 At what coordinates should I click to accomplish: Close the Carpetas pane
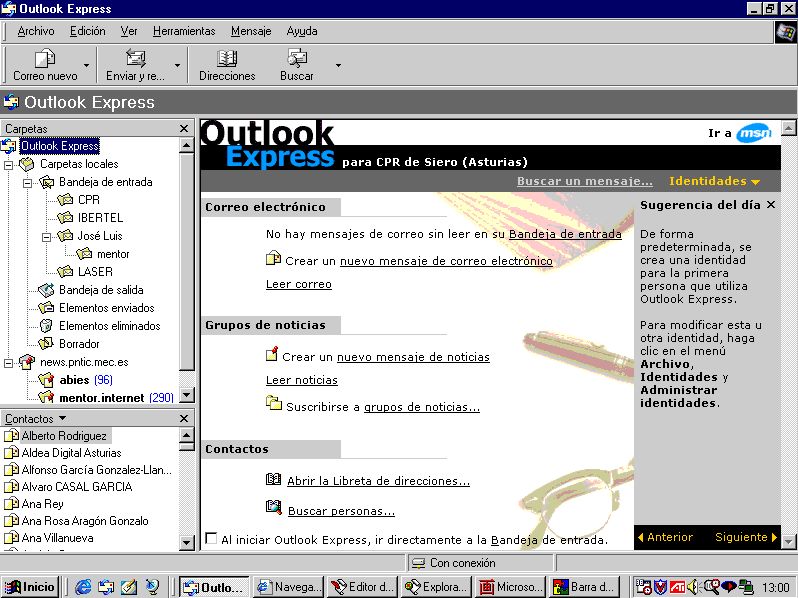click(184, 129)
